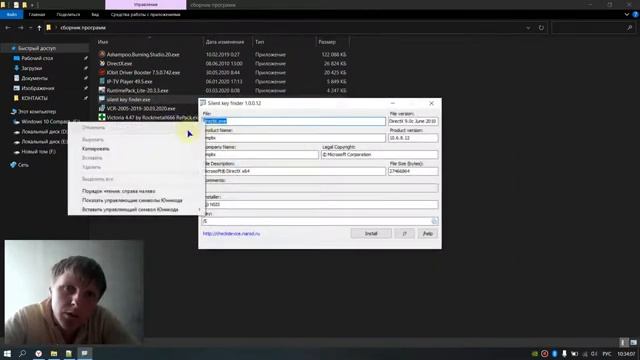Open КОНТАКТЫ folder in navigation pane

click(34, 98)
